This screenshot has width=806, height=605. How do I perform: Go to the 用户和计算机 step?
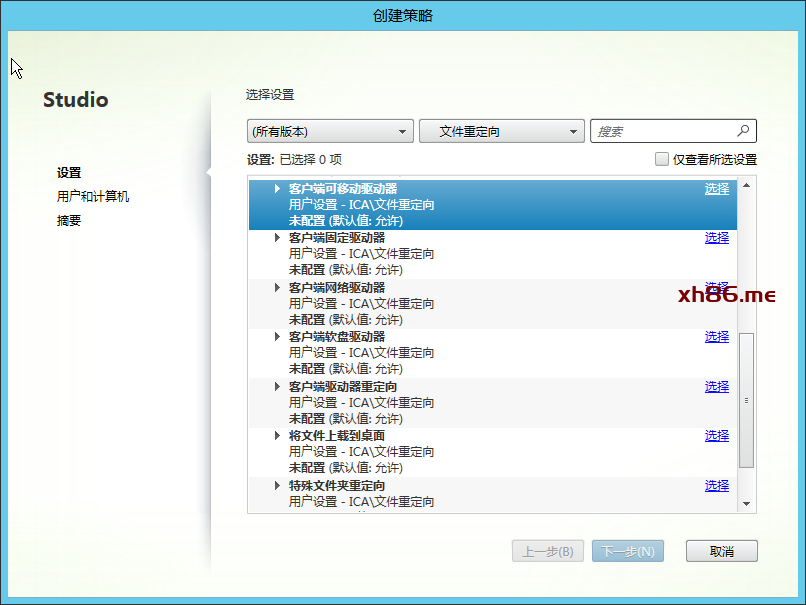tap(93, 197)
